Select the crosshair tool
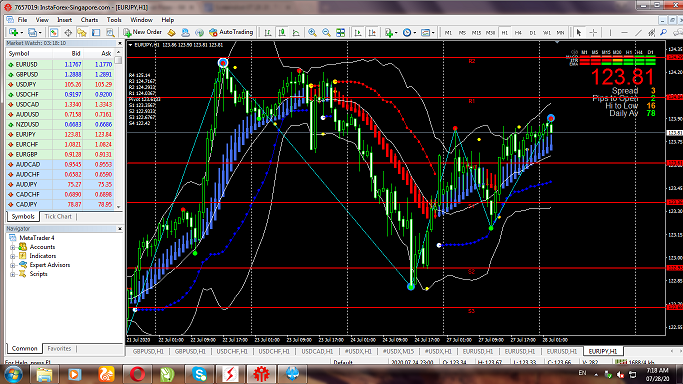Viewport: 683px width, 384px height. click(593, 33)
